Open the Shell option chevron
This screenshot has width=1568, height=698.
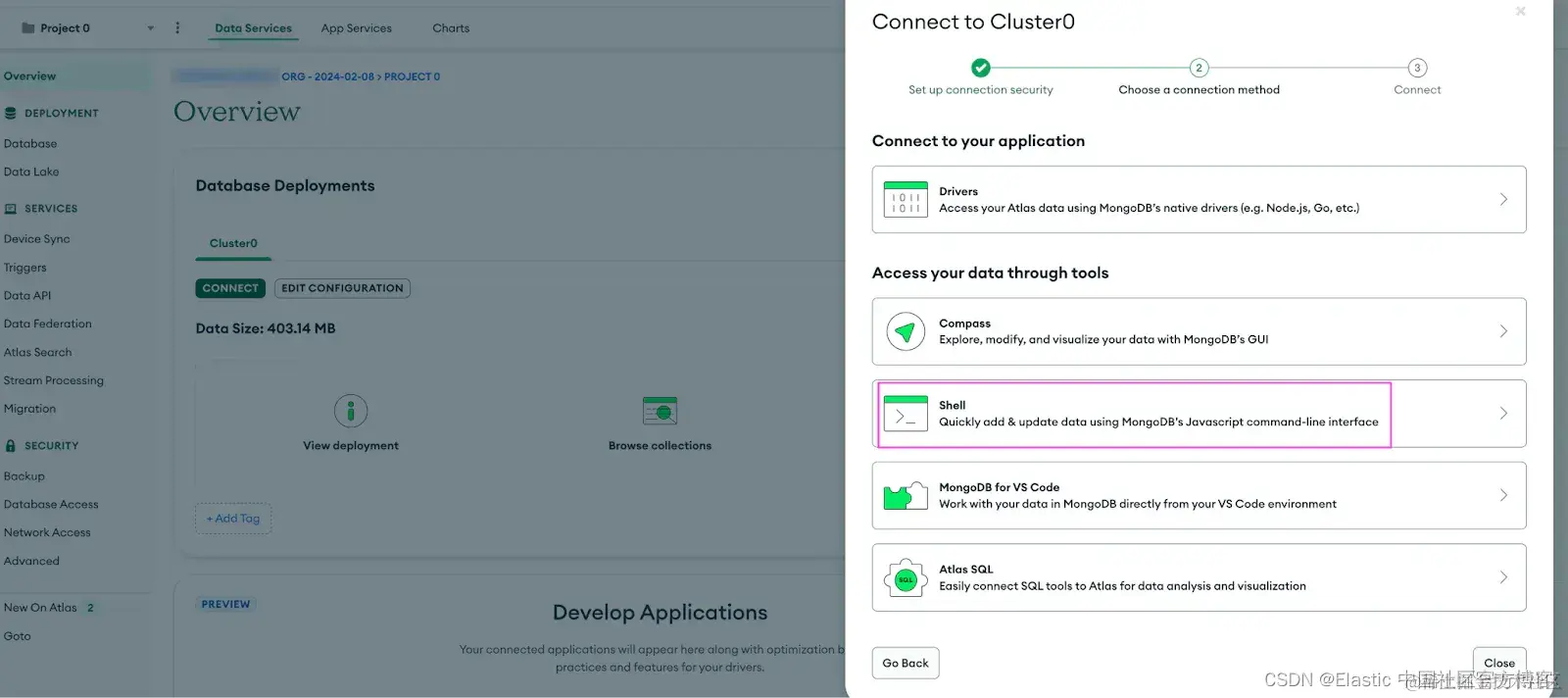pos(1503,414)
